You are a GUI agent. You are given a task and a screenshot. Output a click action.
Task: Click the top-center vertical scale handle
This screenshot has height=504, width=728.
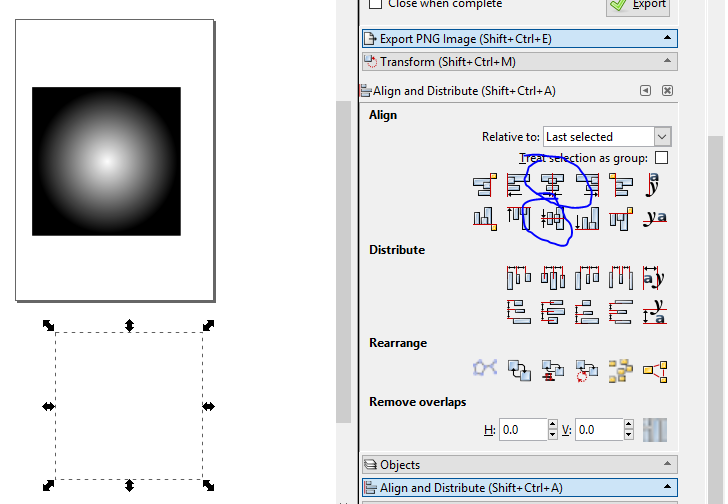(129, 325)
